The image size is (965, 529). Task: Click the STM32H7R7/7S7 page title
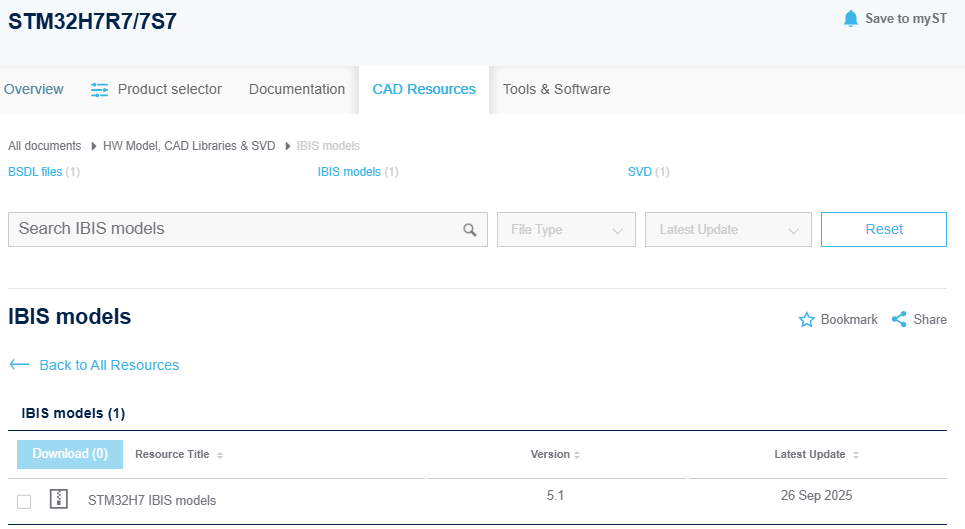pyautogui.click(x=92, y=21)
